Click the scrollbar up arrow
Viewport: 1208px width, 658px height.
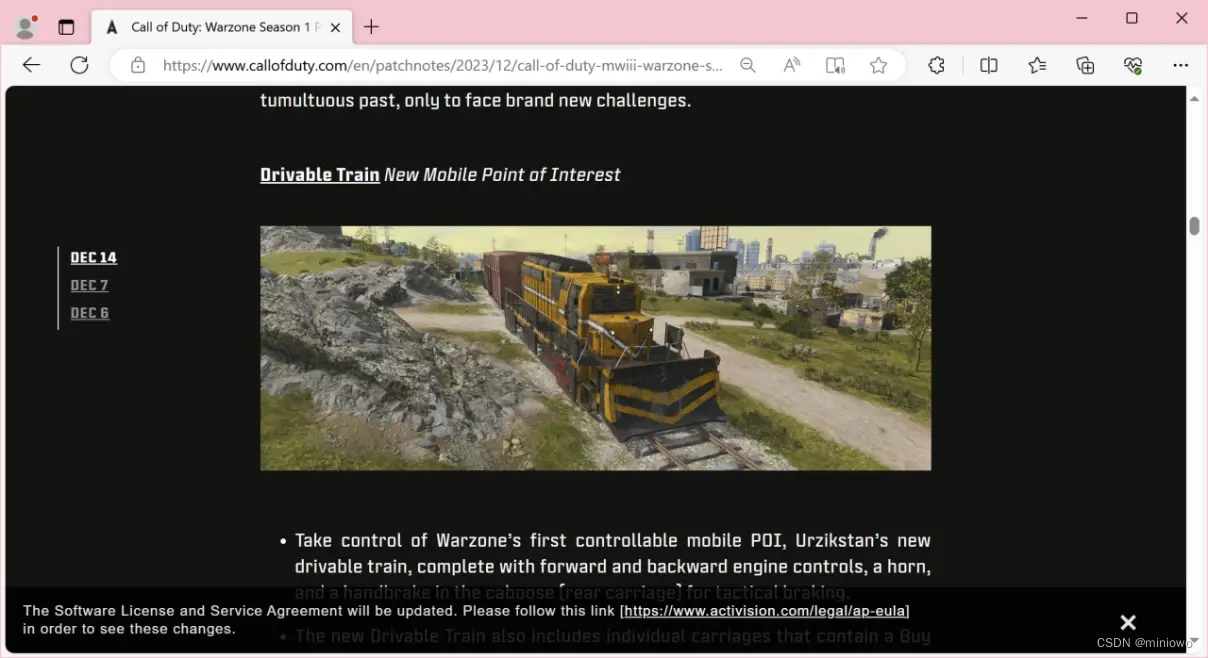click(x=1194, y=99)
